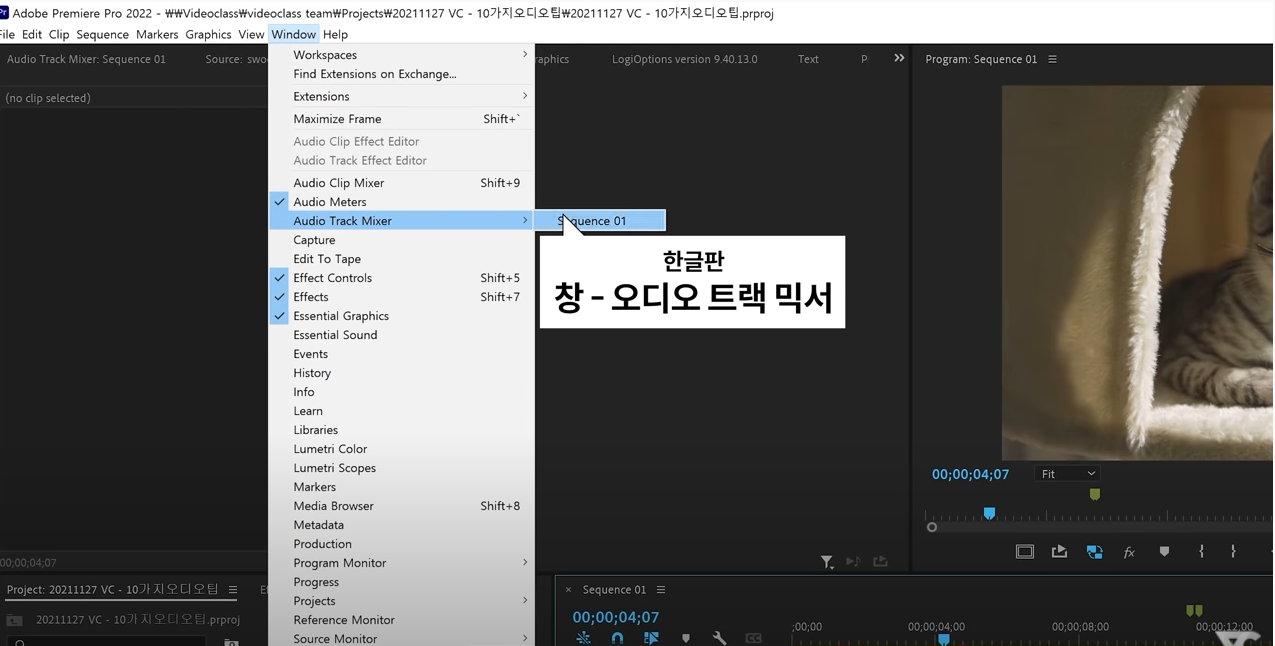Expand the Program Monitor submenu
This screenshot has width=1275, height=646.
point(402,563)
